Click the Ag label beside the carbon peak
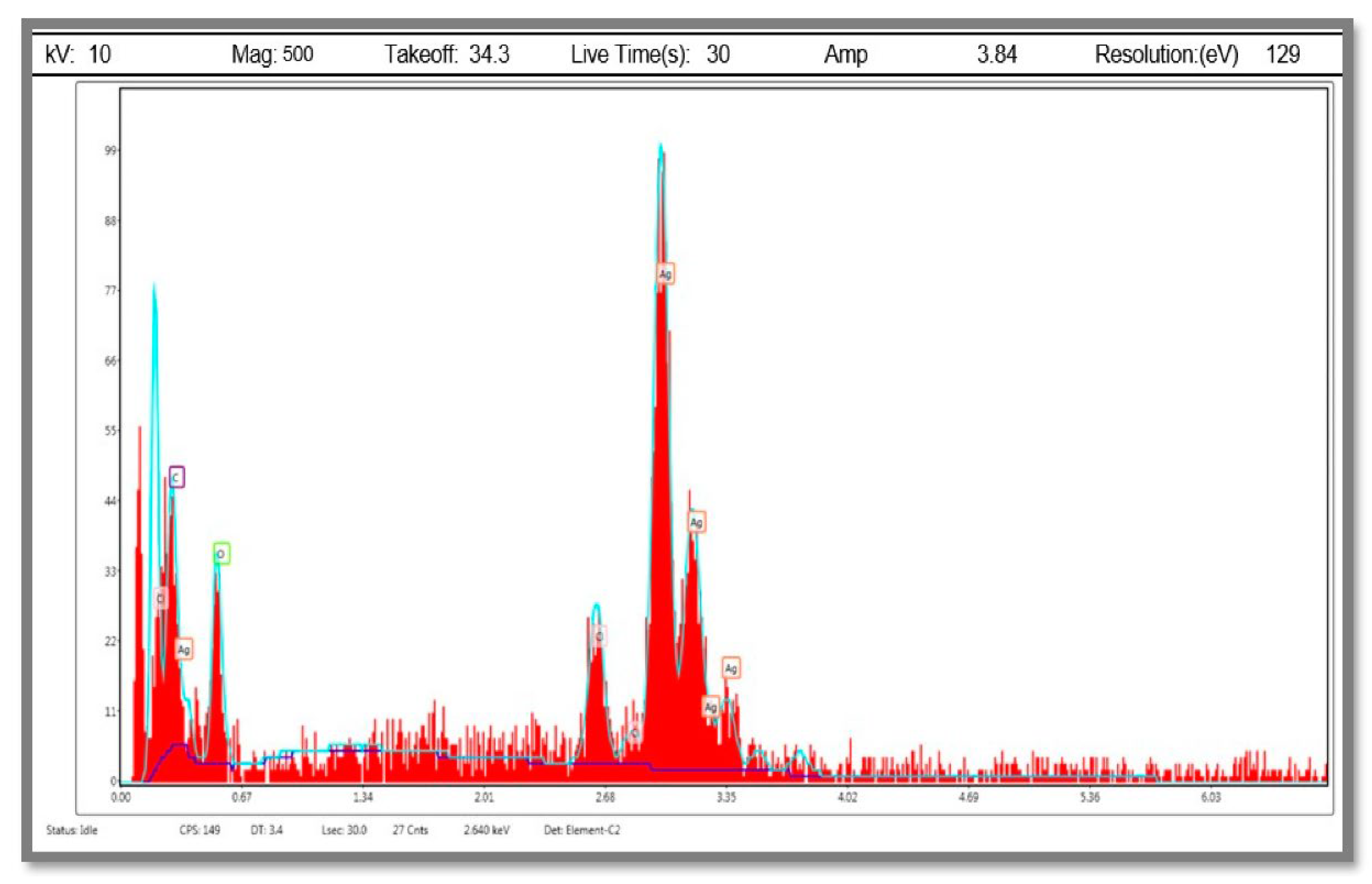This screenshot has width=1372, height=884. [184, 649]
